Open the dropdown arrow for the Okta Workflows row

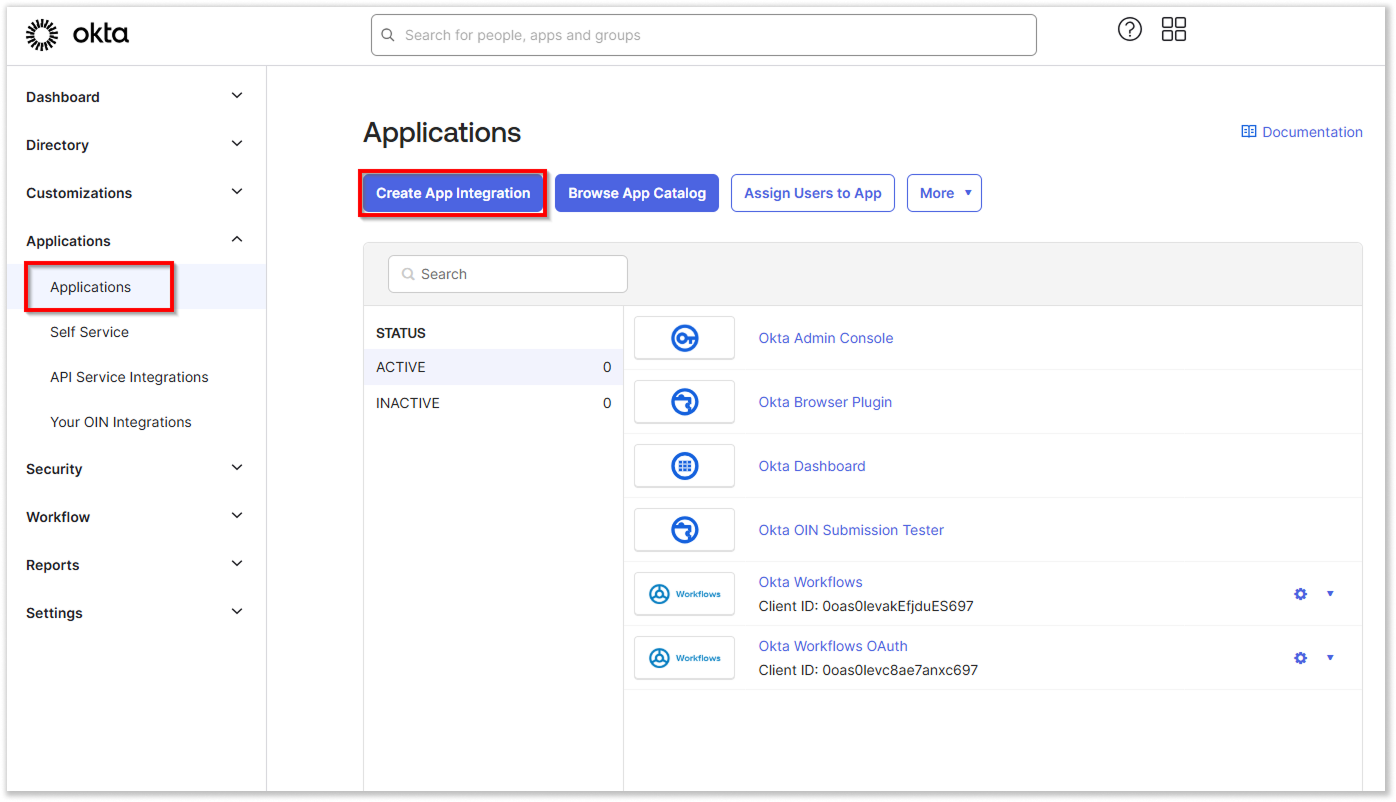(1330, 594)
